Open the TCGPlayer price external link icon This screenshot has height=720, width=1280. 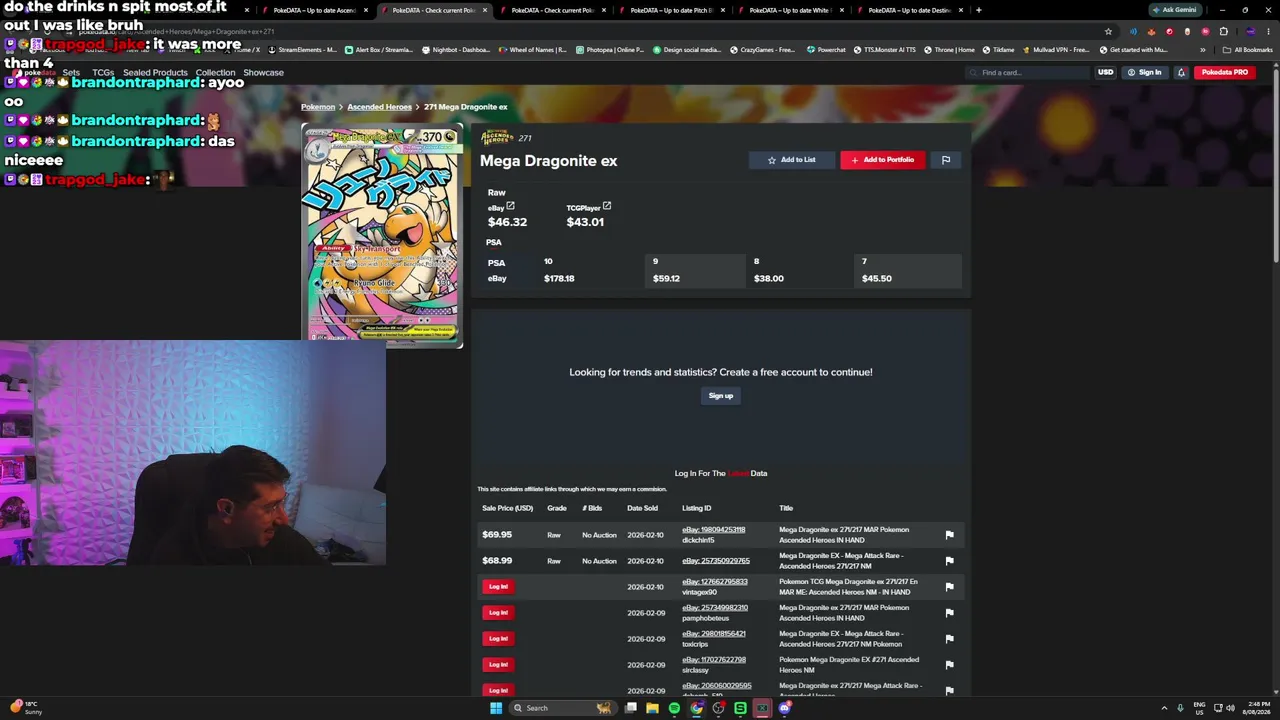[606, 206]
